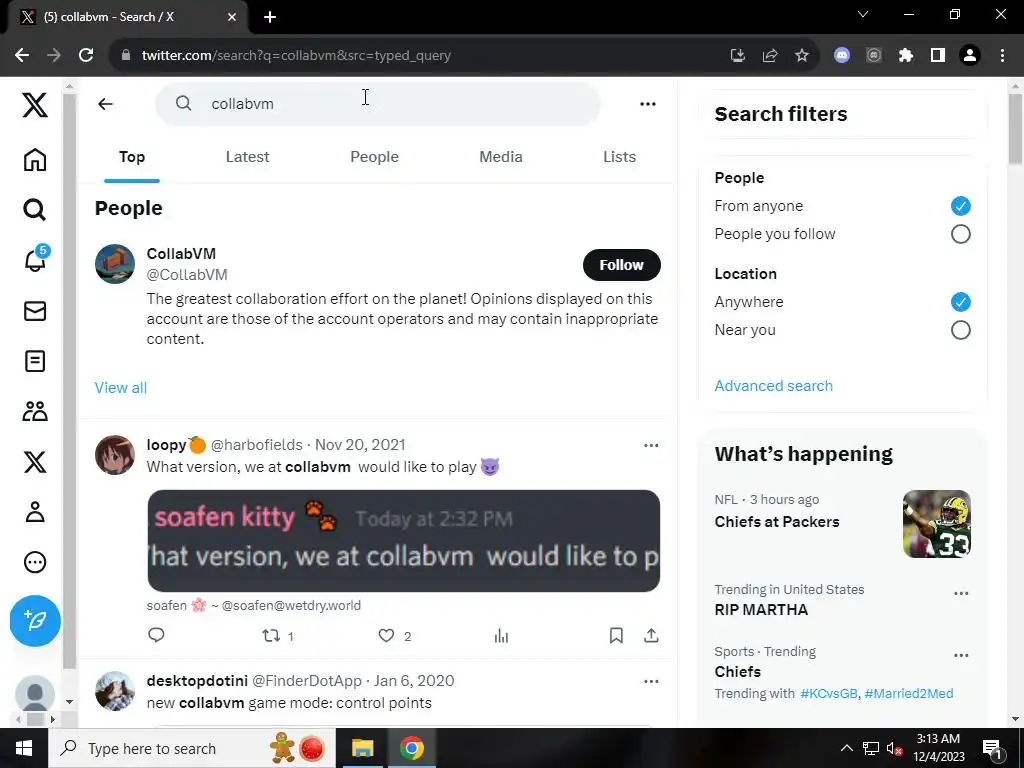Open Notifications bell with 5 badge
Screen dimensions: 1024x768
click(x=36, y=259)
